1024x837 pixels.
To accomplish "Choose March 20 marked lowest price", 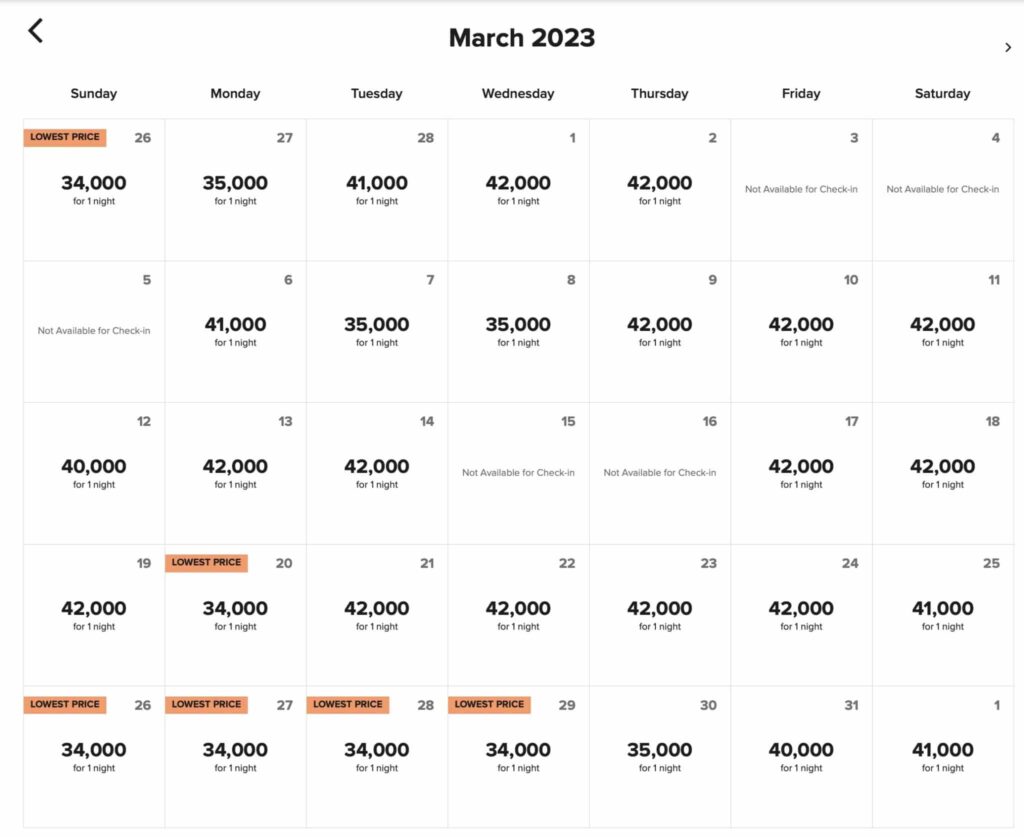I will tap(235, 615).
